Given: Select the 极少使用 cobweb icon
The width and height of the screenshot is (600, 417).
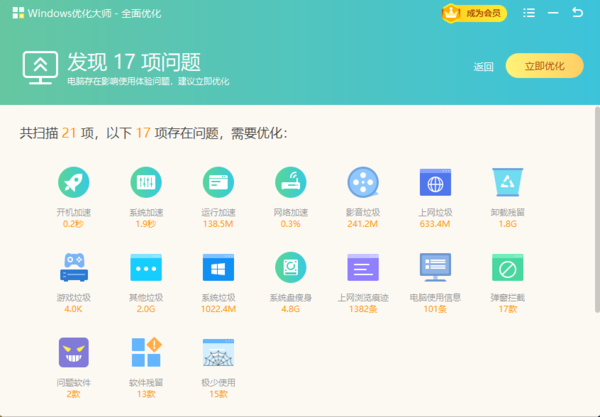Looking at the screenshot, I should (x=218, y=352).
